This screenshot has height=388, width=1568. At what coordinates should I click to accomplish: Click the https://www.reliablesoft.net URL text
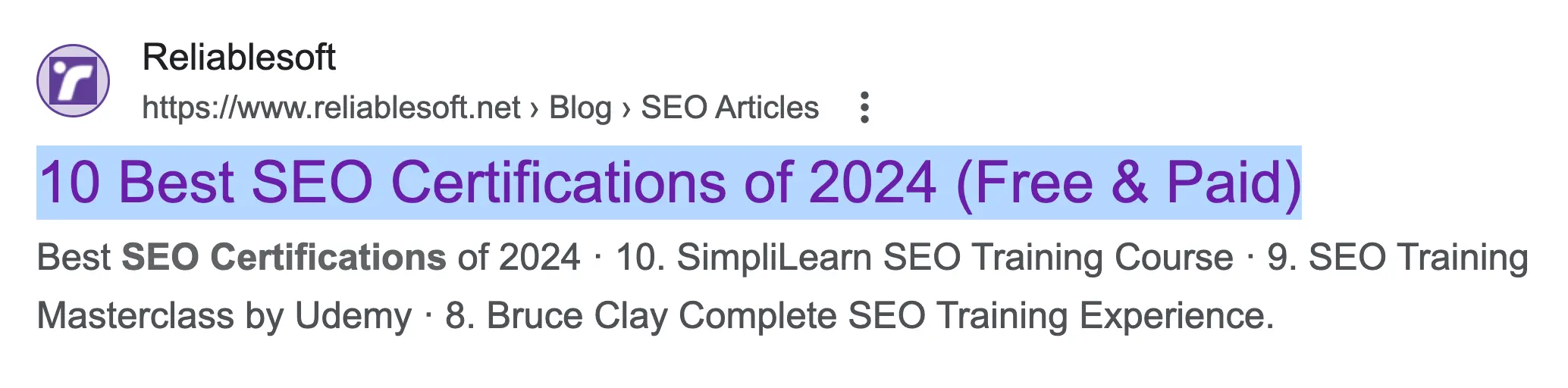(331, 108)
